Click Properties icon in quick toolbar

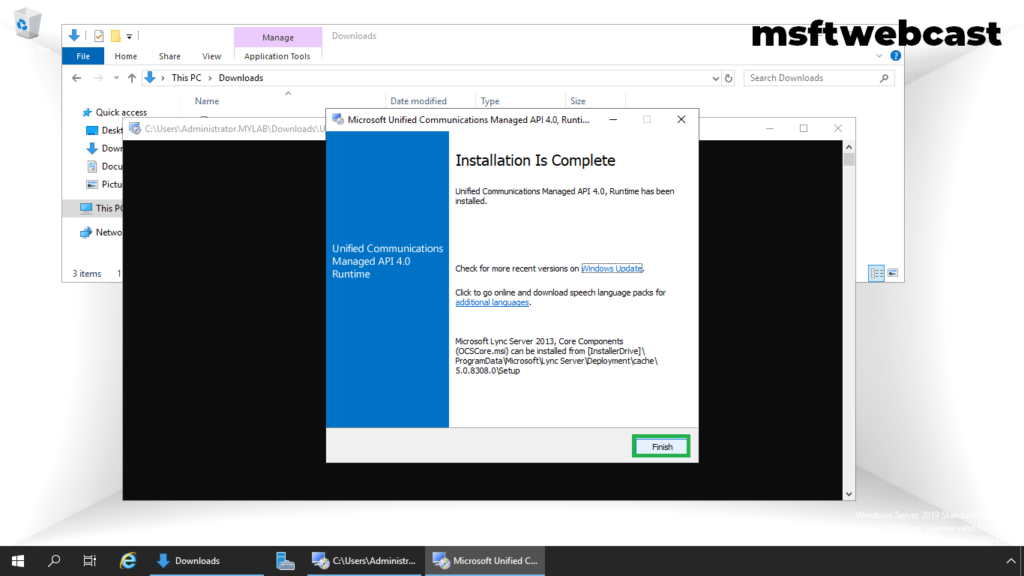click(x=99, y=36)
